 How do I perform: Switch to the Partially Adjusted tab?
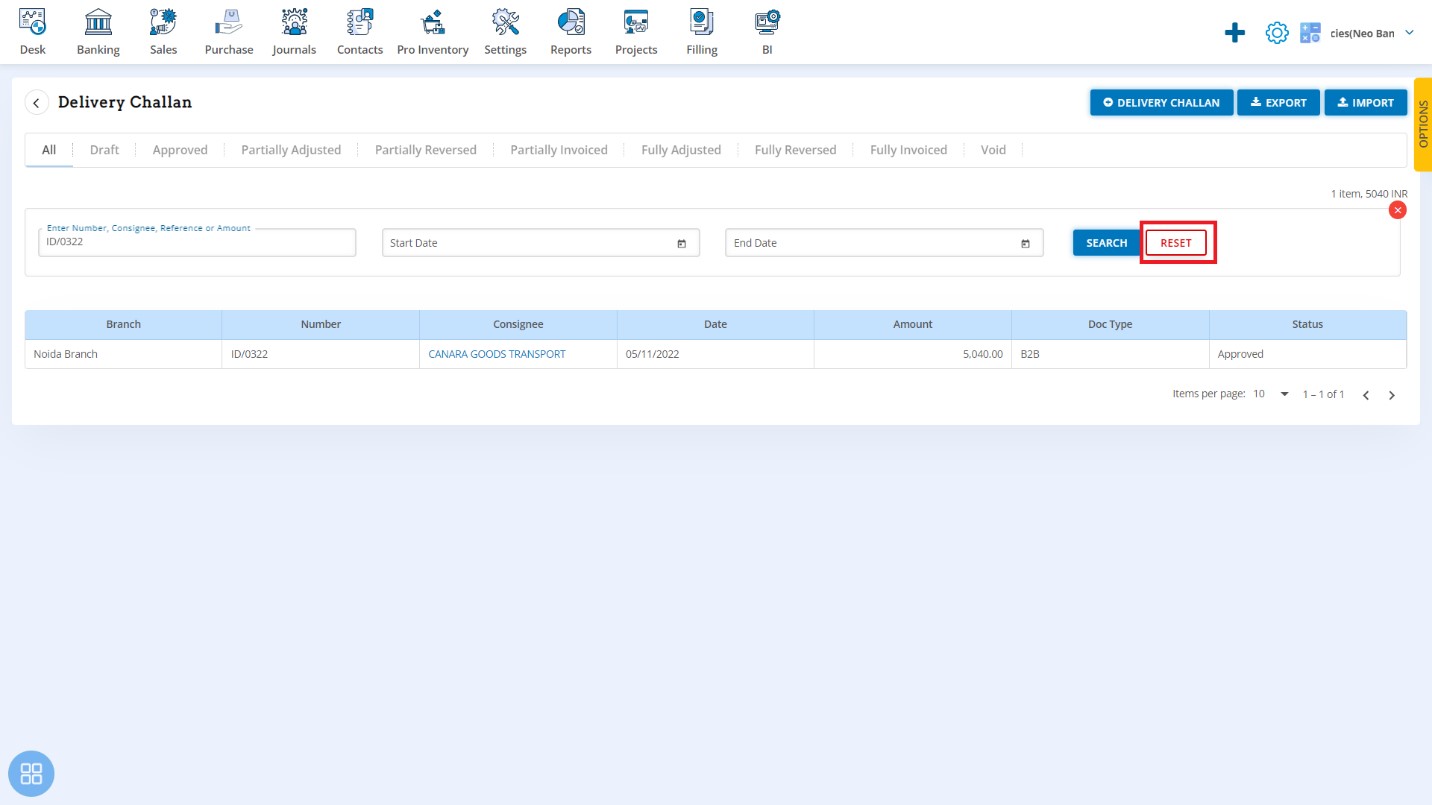pyautogui.click(x=291, y=150)
